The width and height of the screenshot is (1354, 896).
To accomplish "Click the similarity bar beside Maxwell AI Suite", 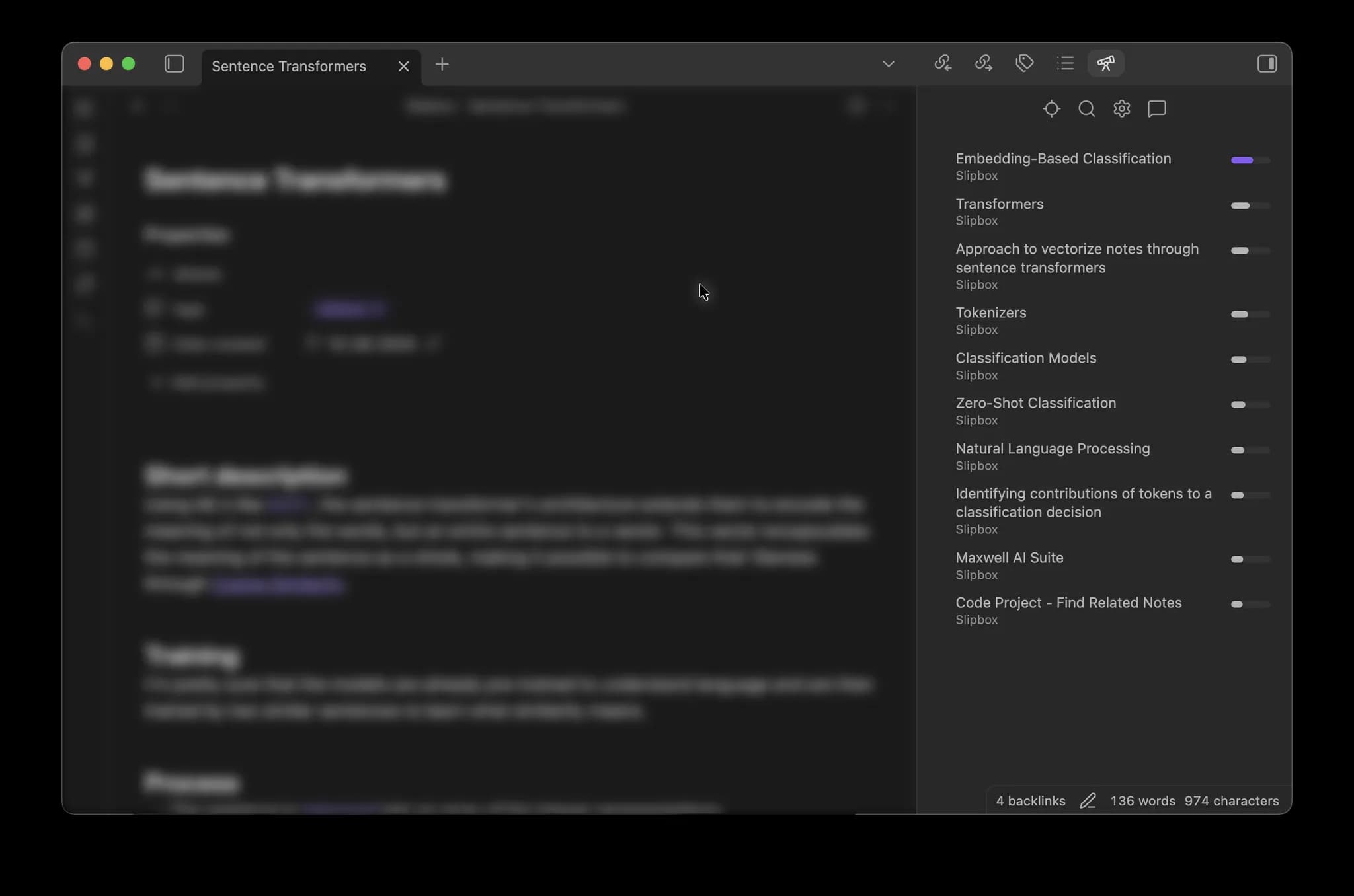I will click(1250, 559).
